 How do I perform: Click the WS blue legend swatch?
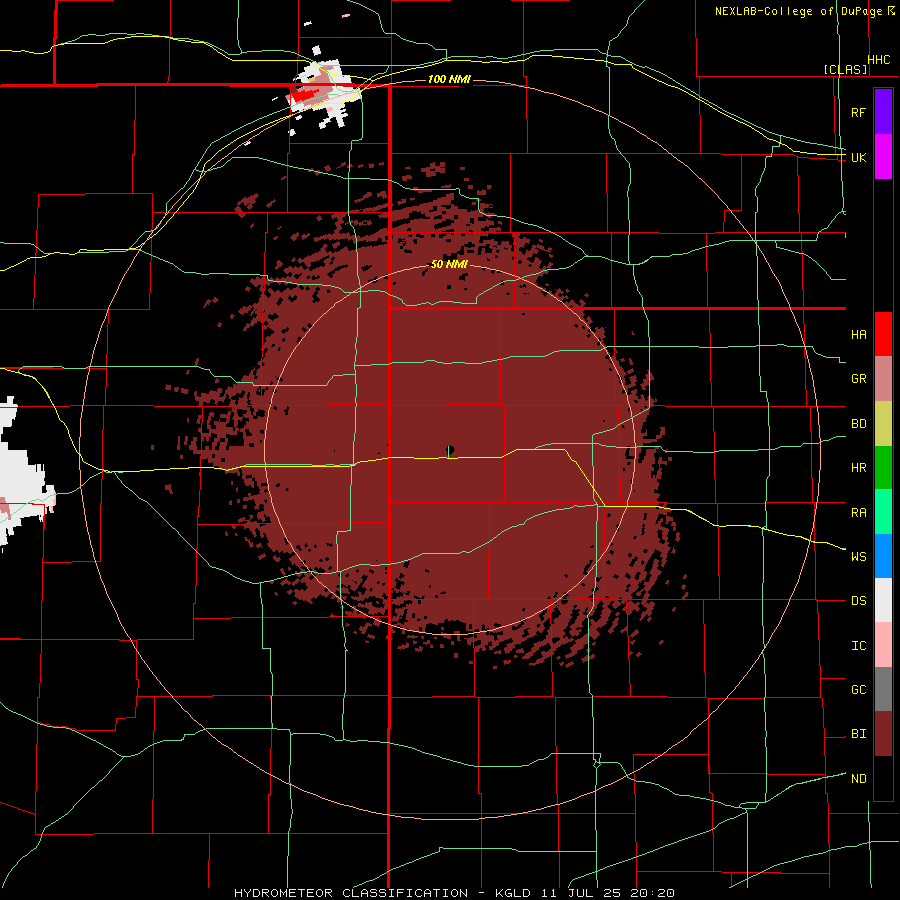[883, 556]
